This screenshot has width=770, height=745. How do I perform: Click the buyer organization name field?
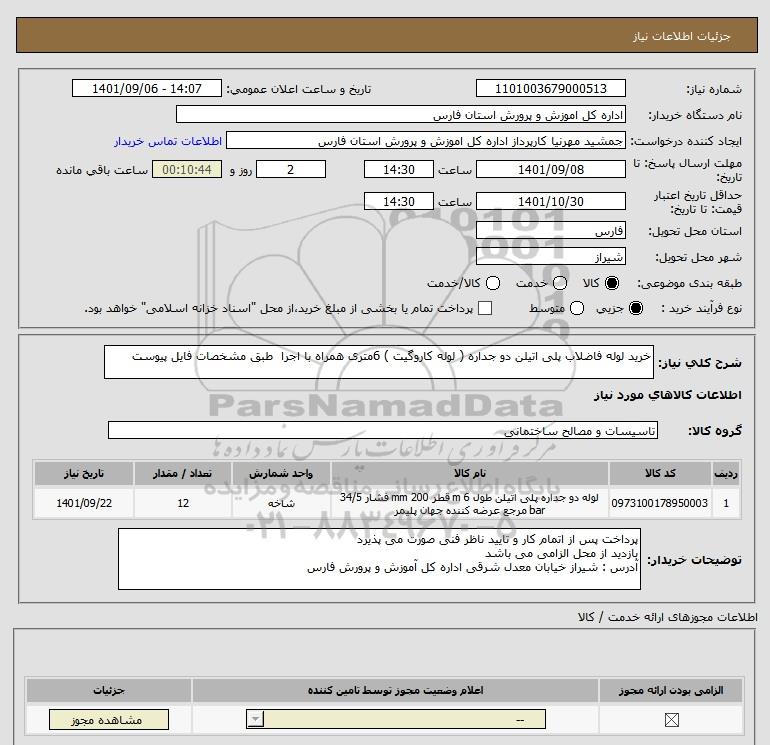tap(401, 114)
